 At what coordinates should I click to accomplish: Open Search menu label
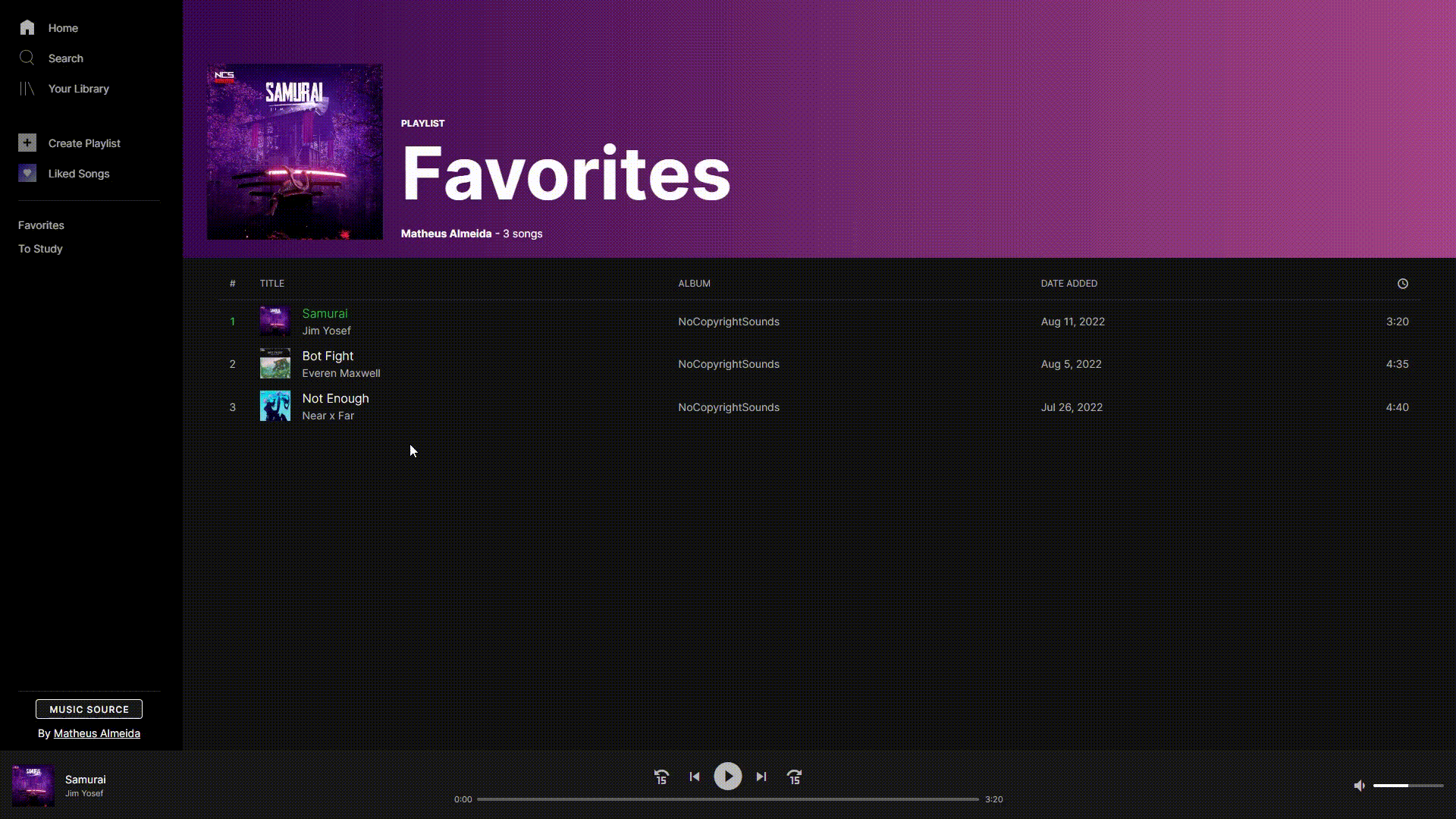pyautogui.click(x=66, y=58)
